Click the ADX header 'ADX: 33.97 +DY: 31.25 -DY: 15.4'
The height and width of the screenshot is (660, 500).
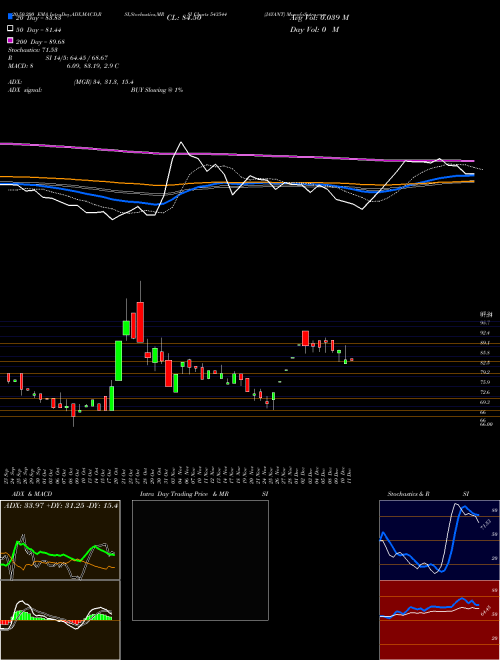[61, 505]
